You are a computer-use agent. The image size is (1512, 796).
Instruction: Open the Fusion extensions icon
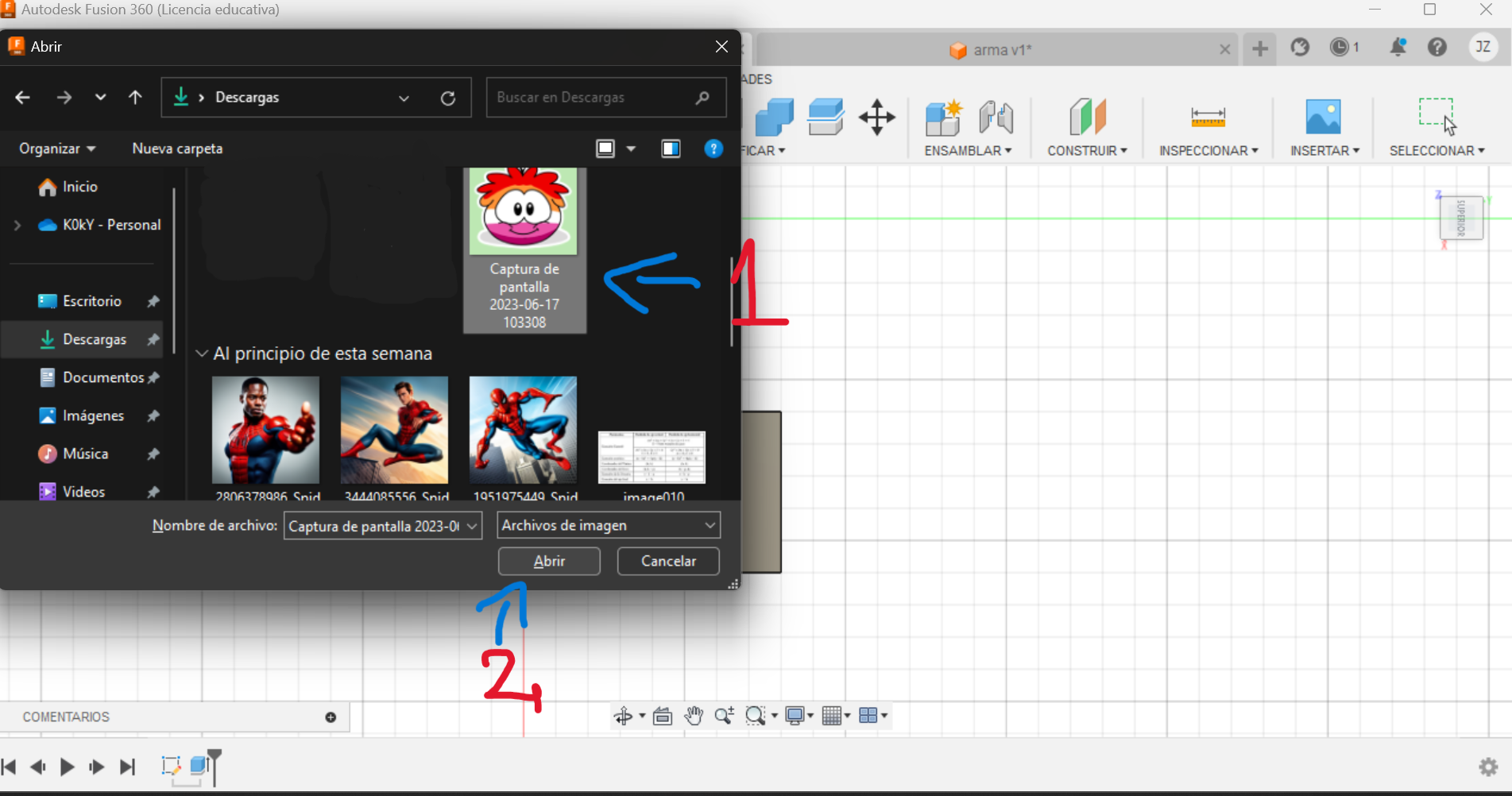click(x=1300, y=48)
